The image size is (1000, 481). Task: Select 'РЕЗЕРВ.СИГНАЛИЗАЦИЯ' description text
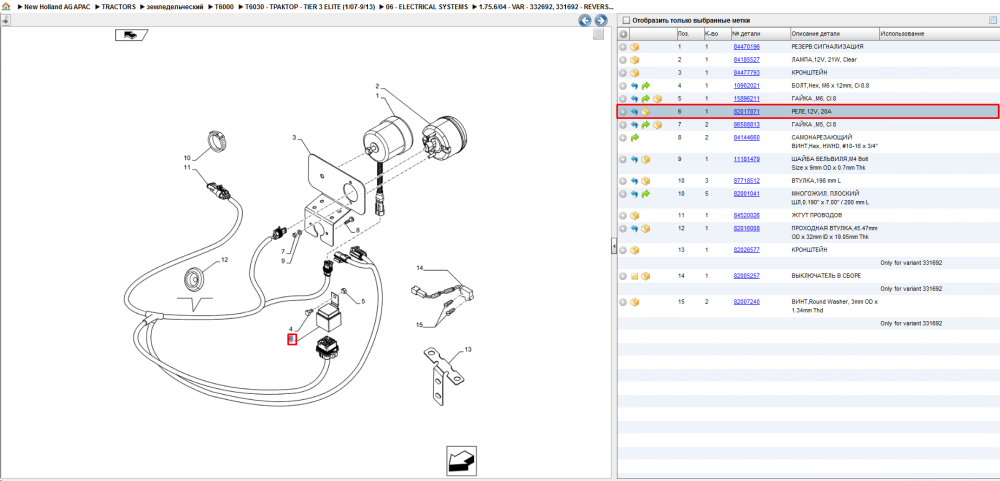click(827, 47)
